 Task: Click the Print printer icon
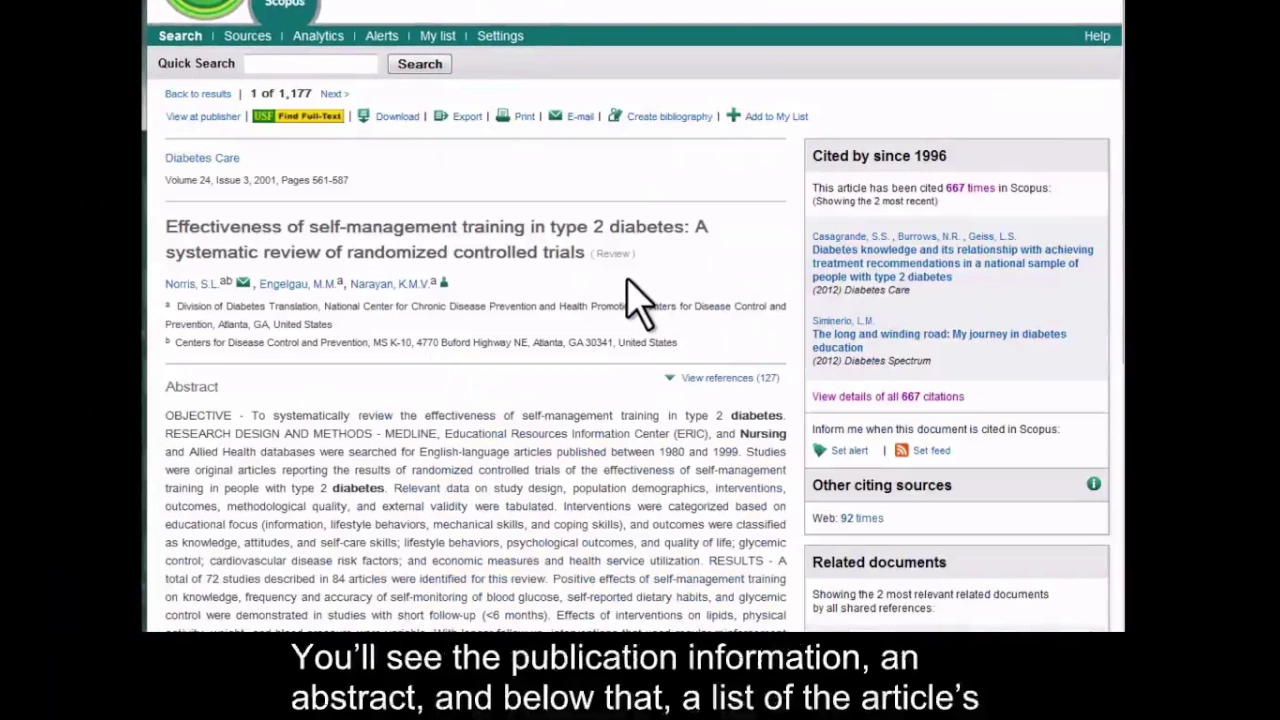click(503, 116)
